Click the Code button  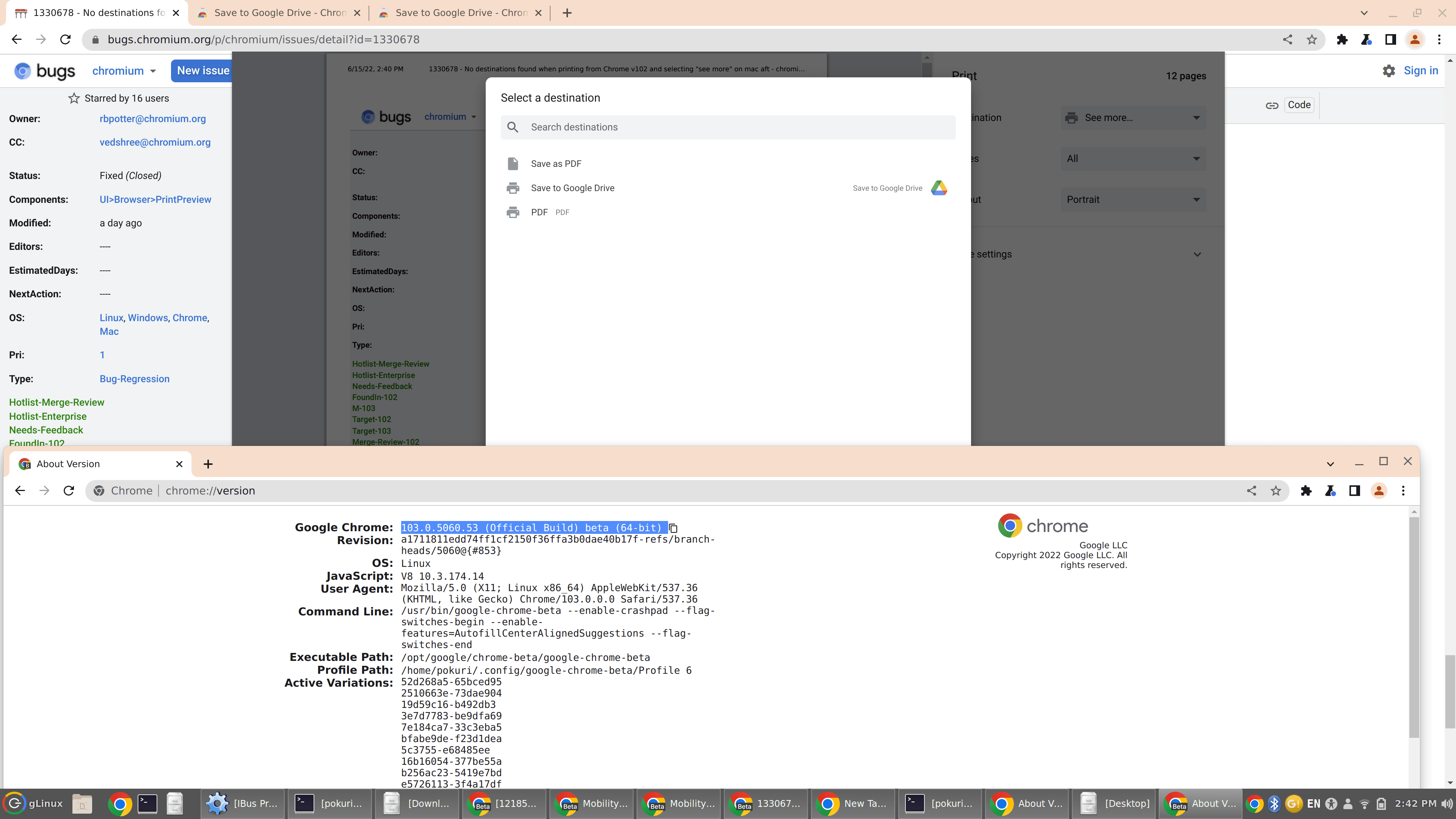pyautogui.click(x=1299, y=105)
